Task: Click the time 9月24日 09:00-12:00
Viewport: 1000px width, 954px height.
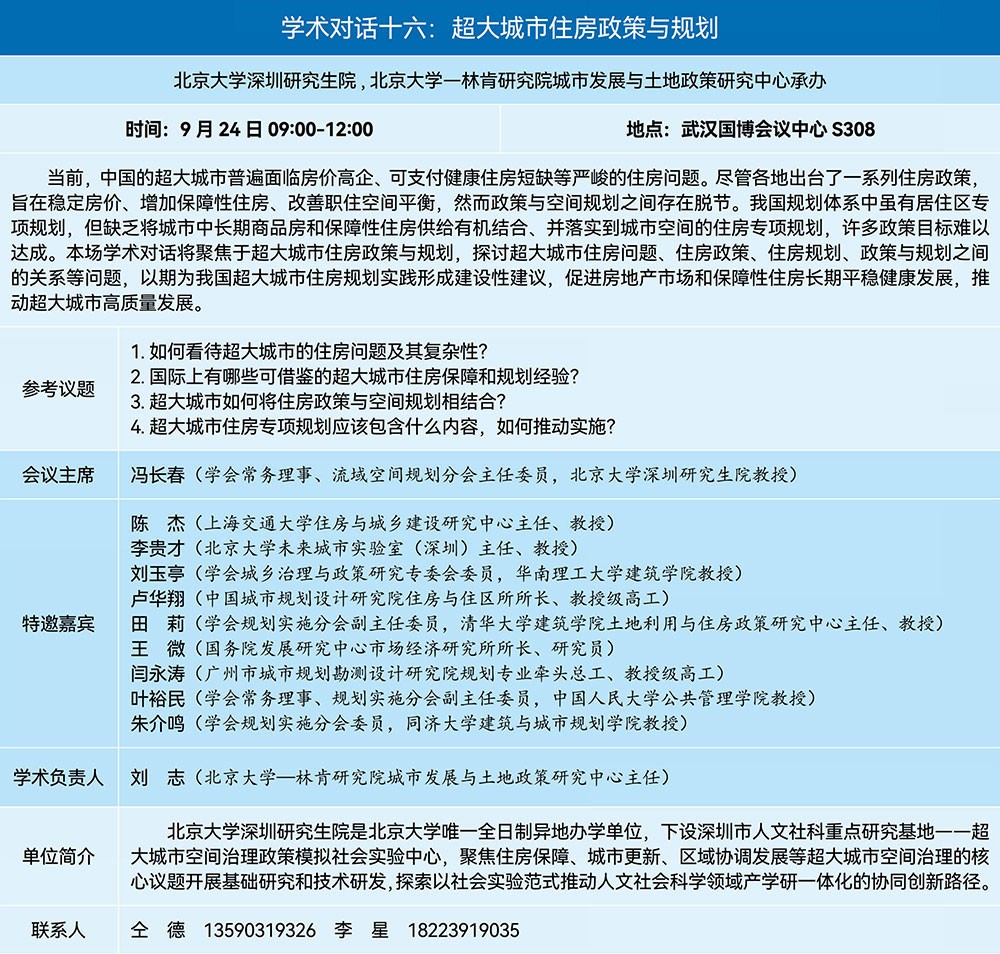Action: point(249,129)
